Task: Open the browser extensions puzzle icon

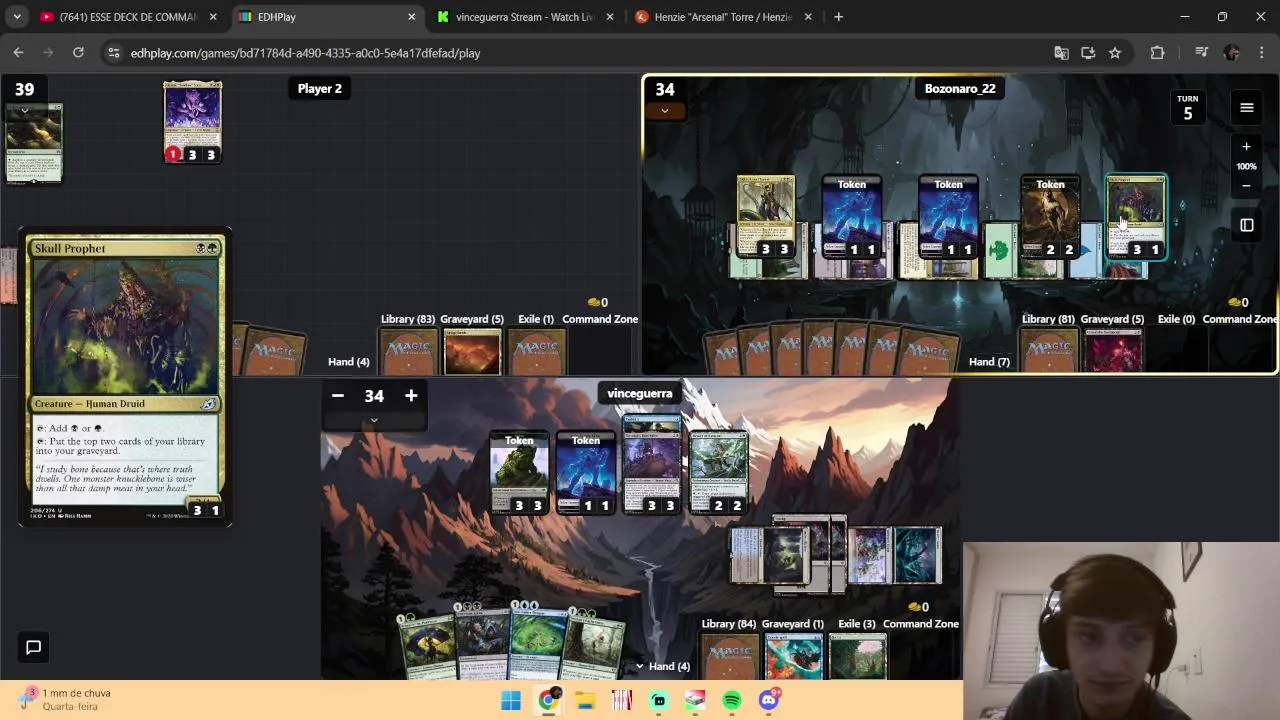Action: [1157, 53]
